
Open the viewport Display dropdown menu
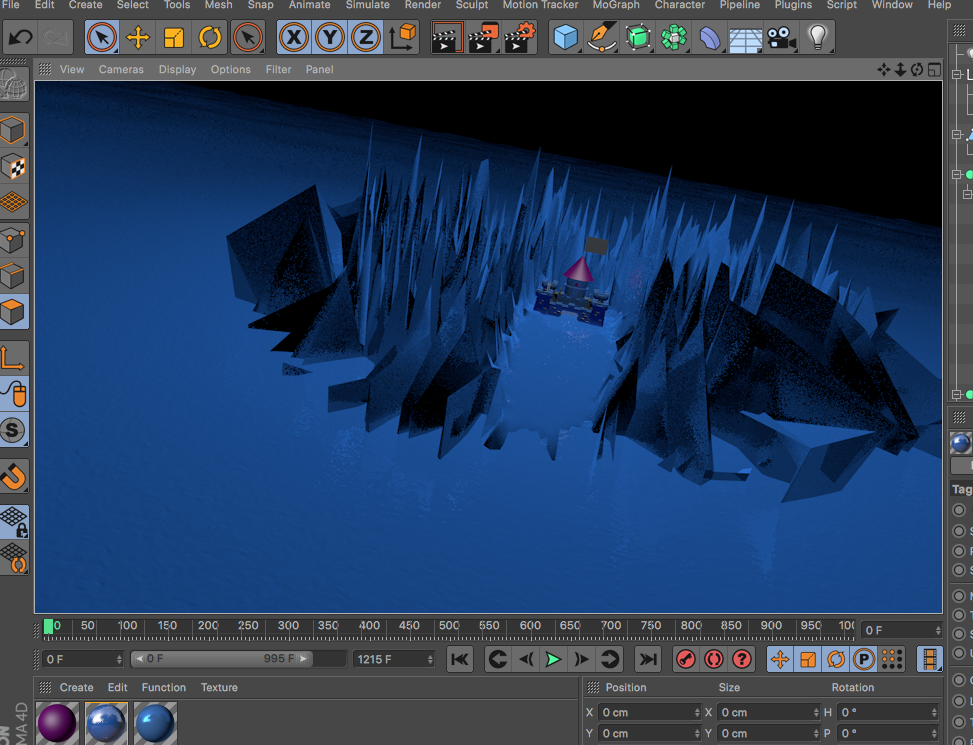[x=177, y=69]
